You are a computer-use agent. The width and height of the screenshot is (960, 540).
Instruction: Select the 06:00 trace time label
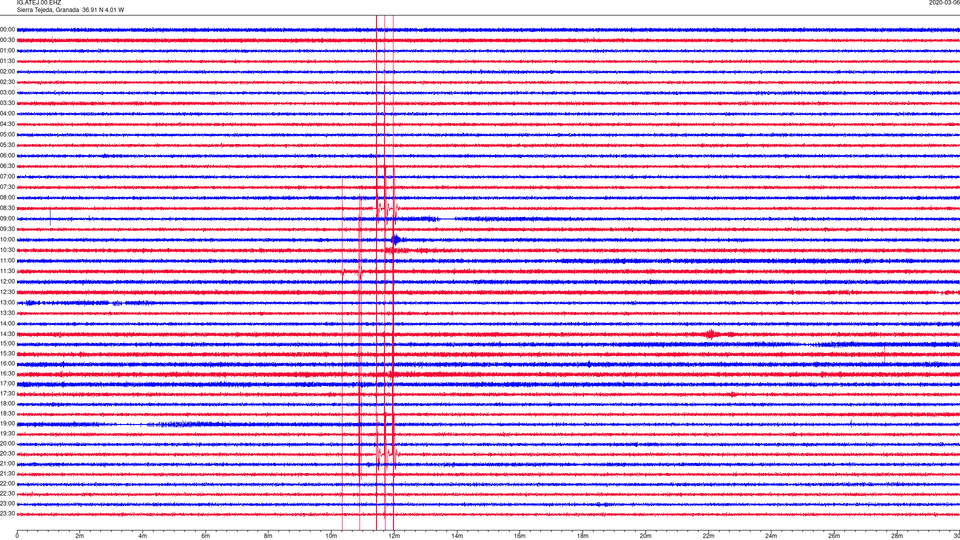pyautogui.click(x=7, y=156)
